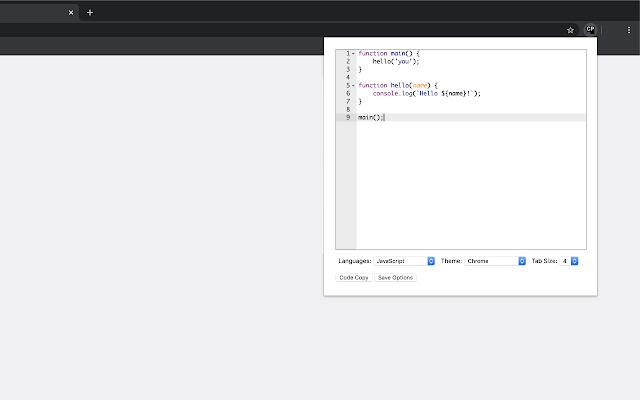Open the CP extension icon in the toolbar

590,29
